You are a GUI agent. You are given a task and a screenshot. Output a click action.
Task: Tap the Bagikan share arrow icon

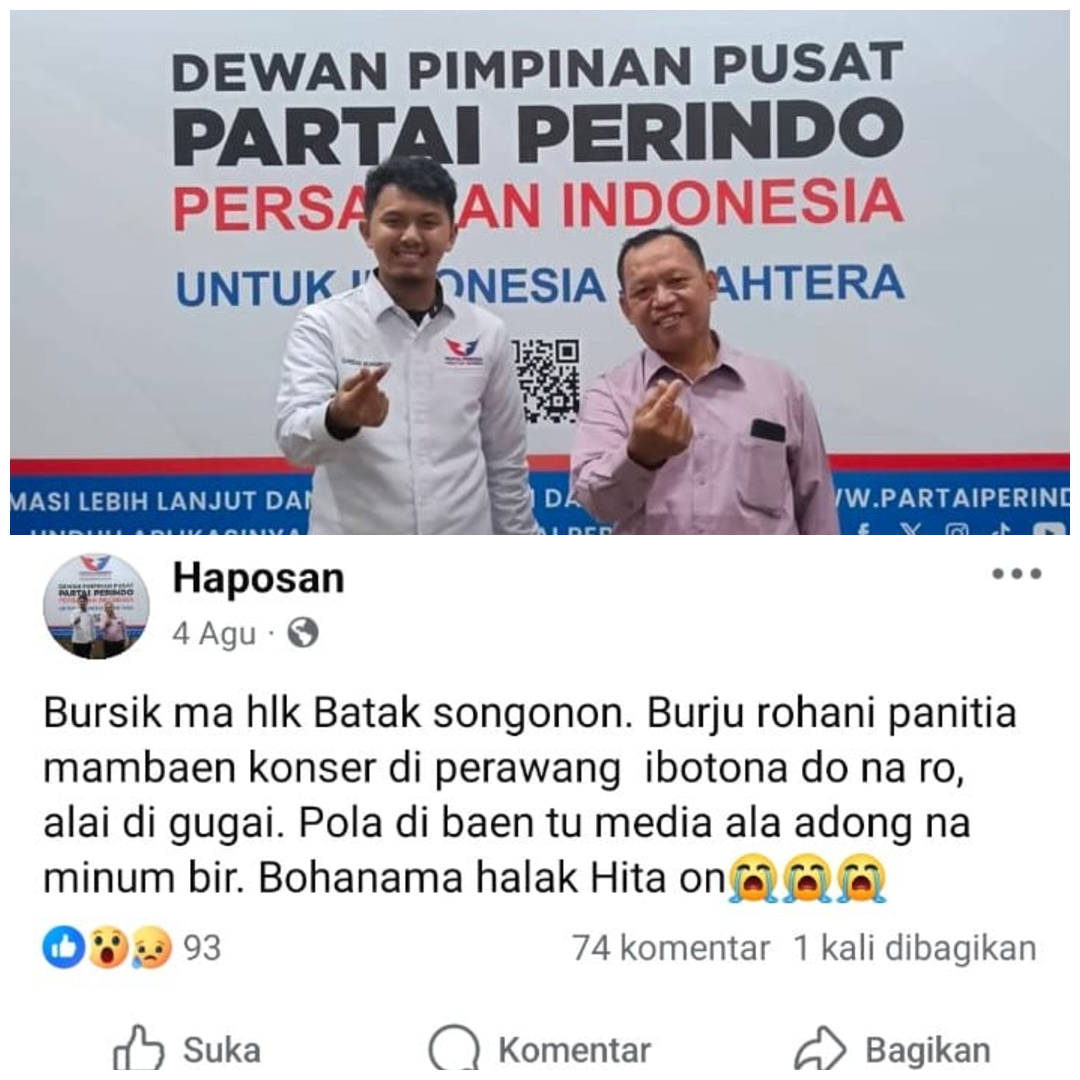click(x=820, y=1049)
